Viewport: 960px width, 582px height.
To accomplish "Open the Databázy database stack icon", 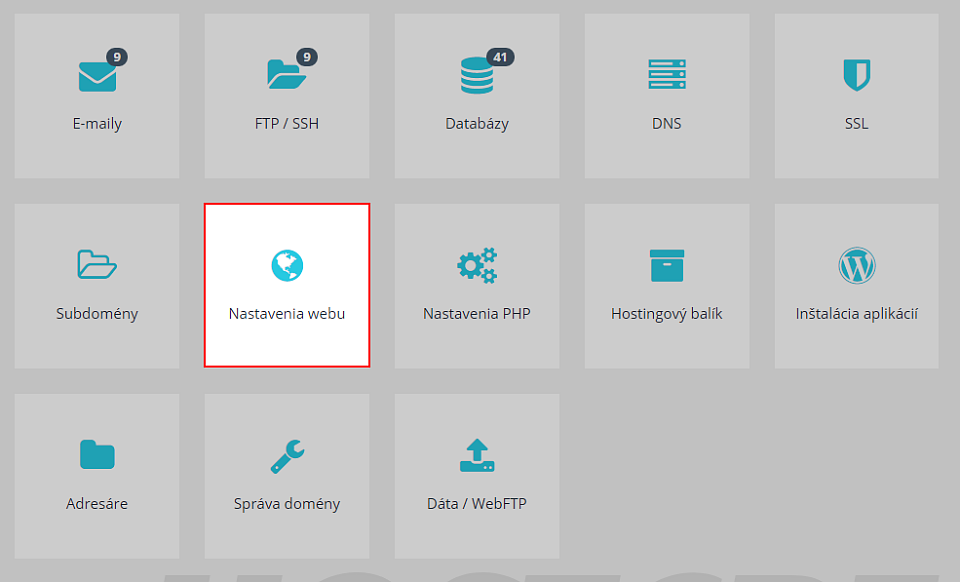I will coord(476,75).
